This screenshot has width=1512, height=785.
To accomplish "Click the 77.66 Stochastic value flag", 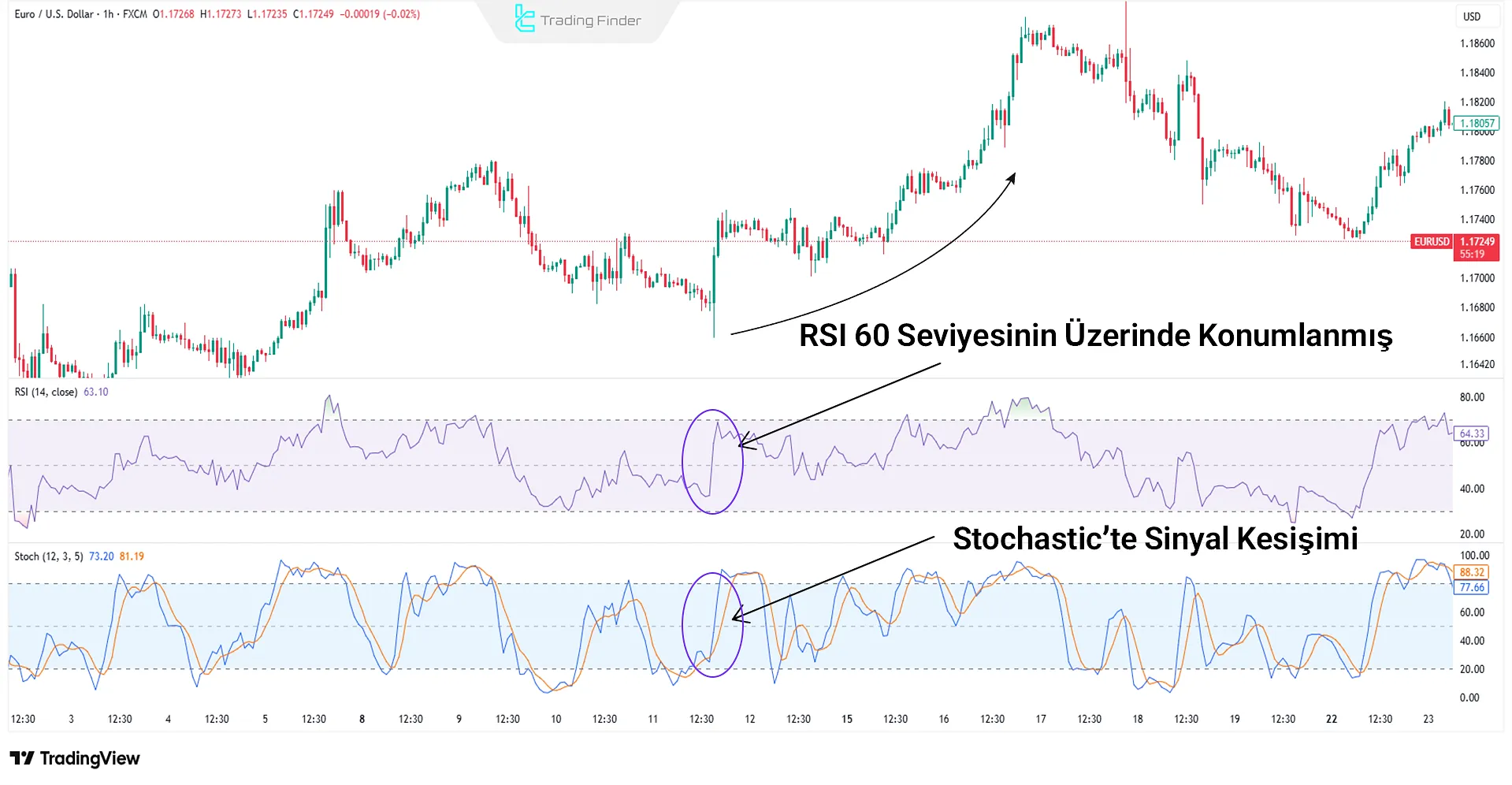I will (1473, 587).
